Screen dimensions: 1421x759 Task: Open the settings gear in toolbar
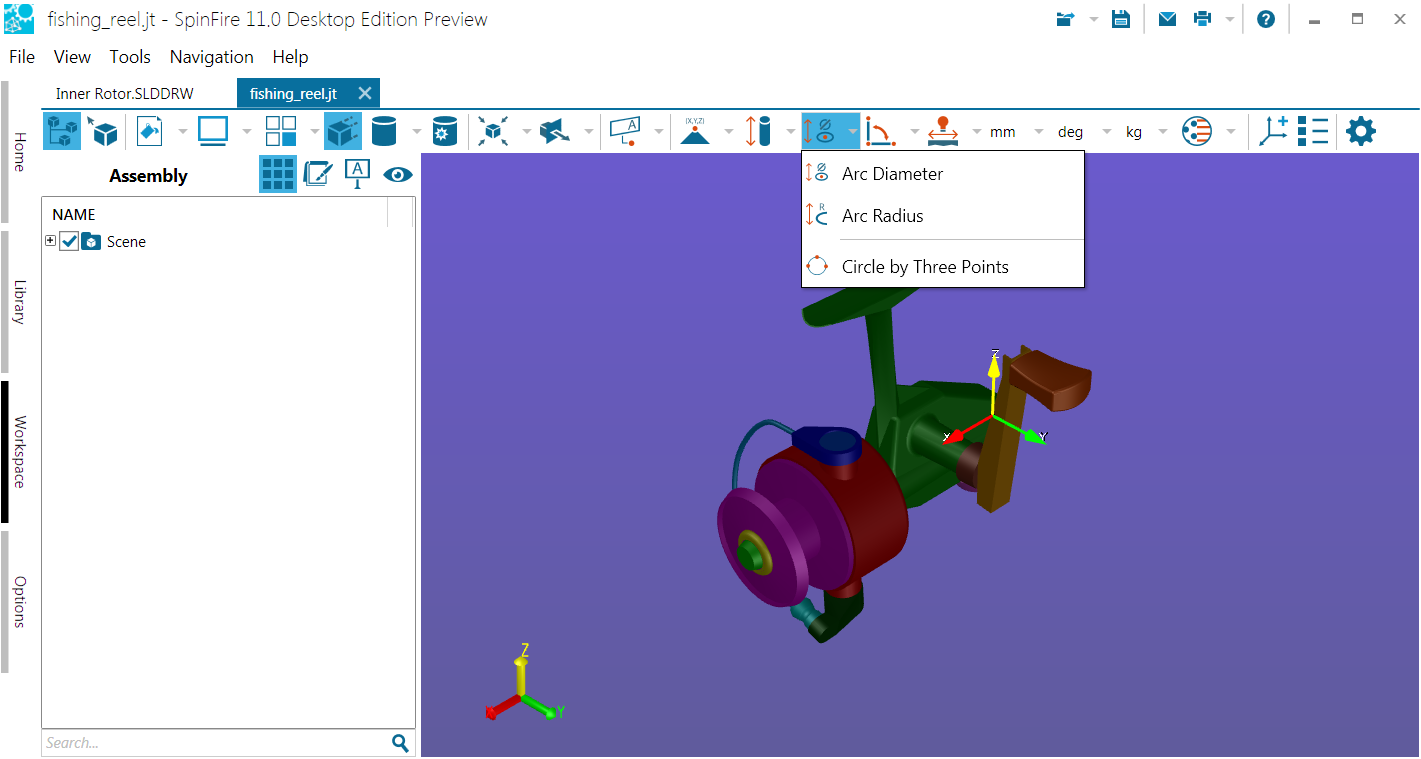(1360, 131)
